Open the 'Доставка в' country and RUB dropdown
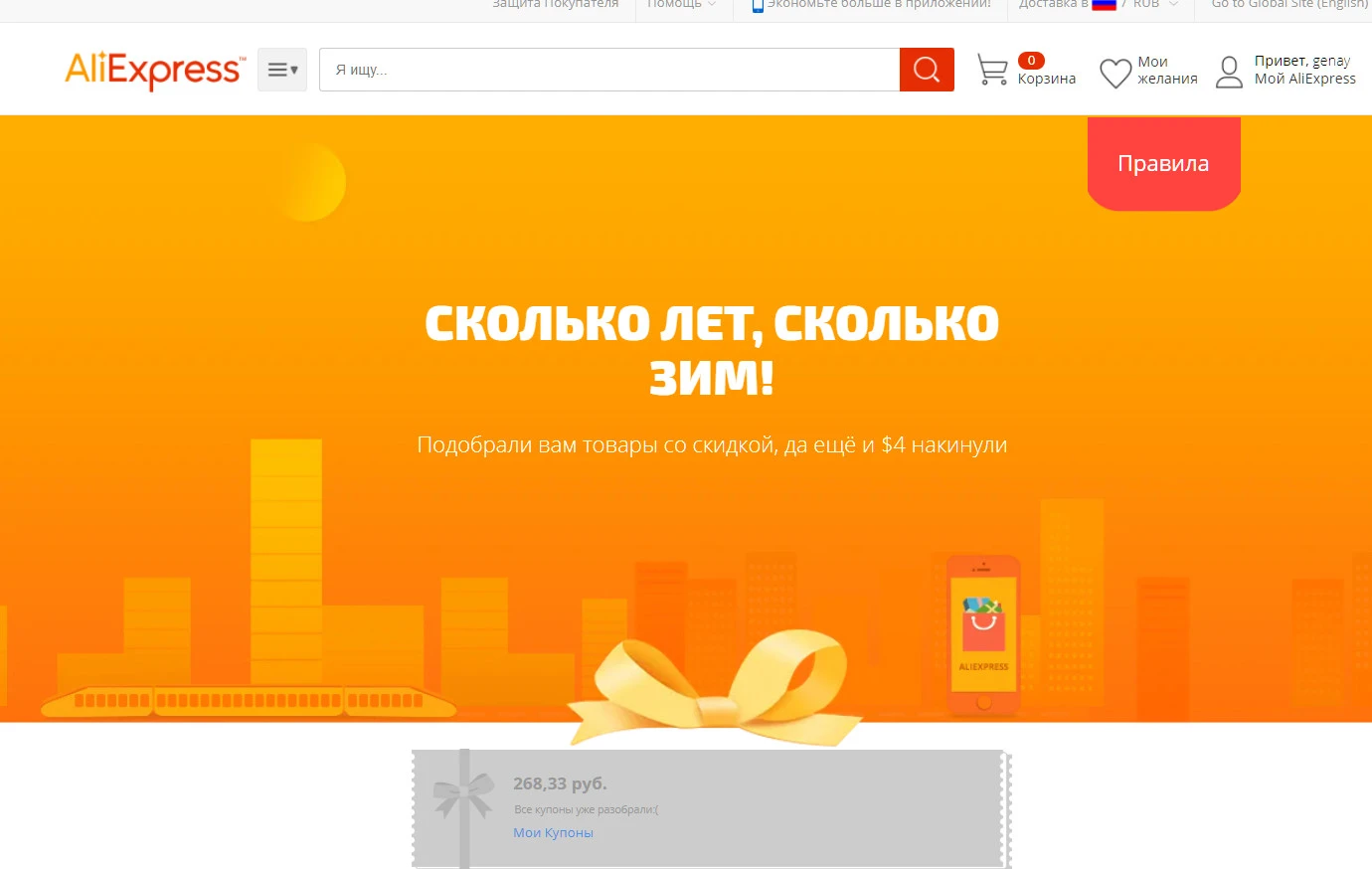The height and width of the screenshot is (869, 1372). tap(1099, 5)
